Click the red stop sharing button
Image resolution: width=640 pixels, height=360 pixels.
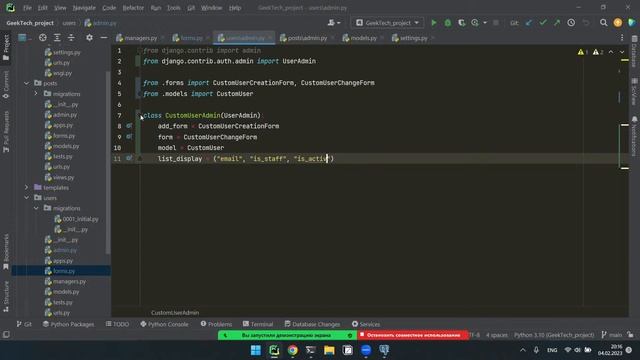(413, 335)
